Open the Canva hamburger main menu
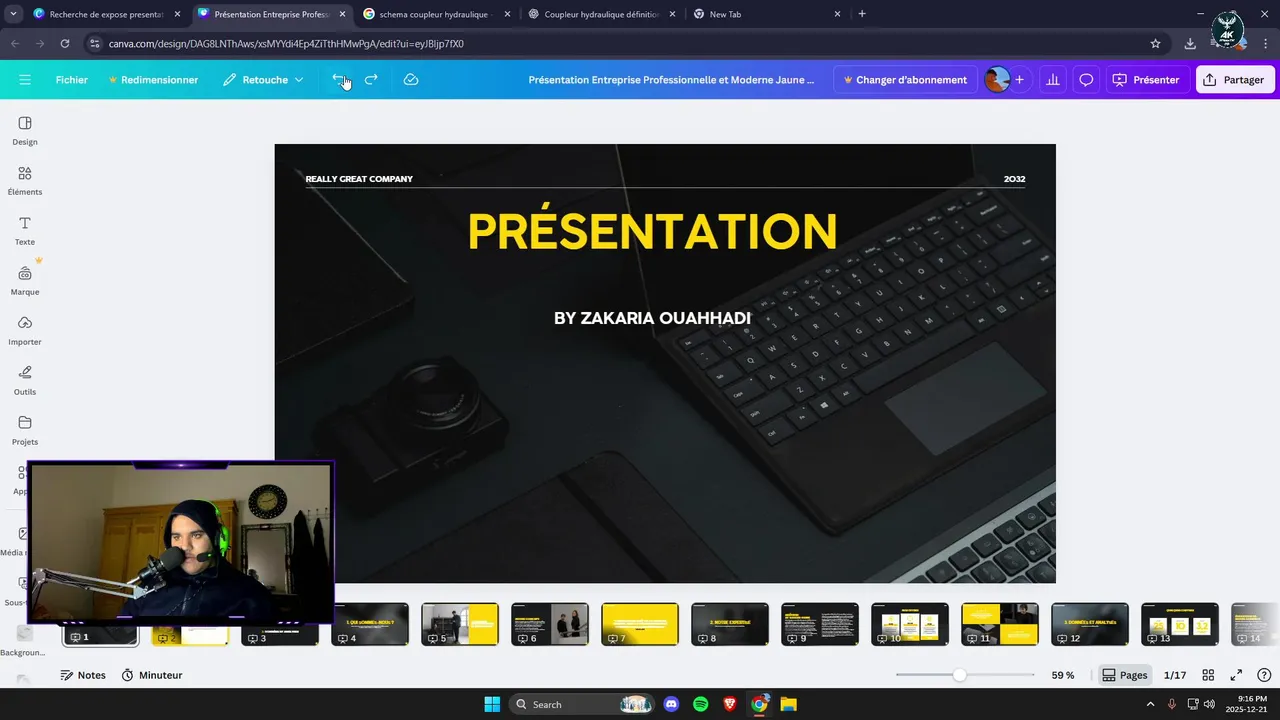 tap(25, 80)
